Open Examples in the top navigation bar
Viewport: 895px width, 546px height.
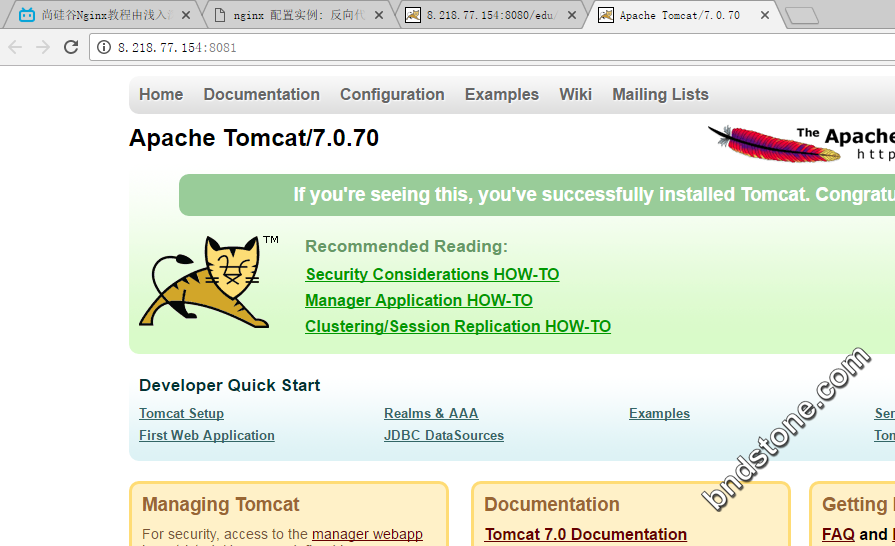[x=502, y=94]
